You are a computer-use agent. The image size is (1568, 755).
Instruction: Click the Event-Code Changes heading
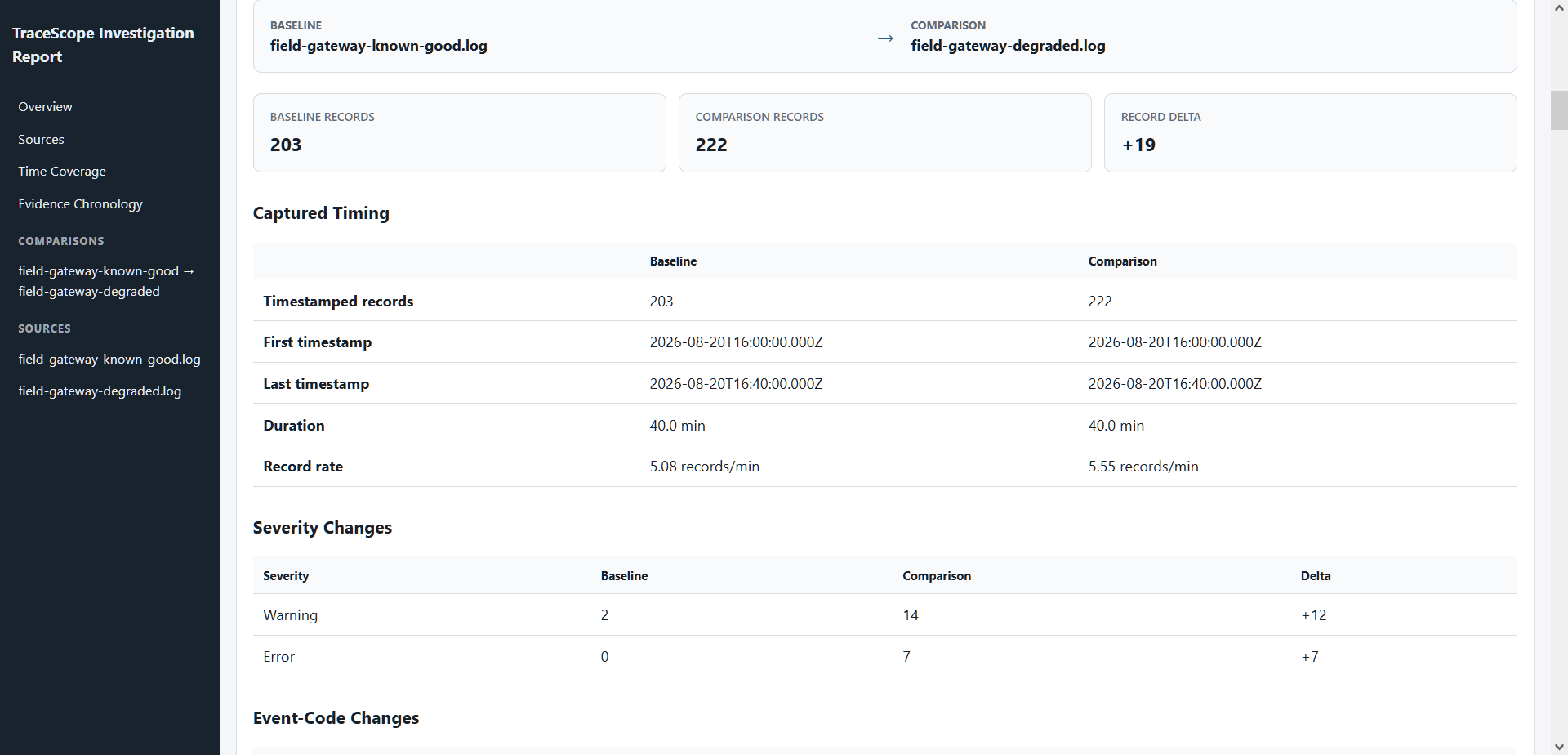(336, 718)
